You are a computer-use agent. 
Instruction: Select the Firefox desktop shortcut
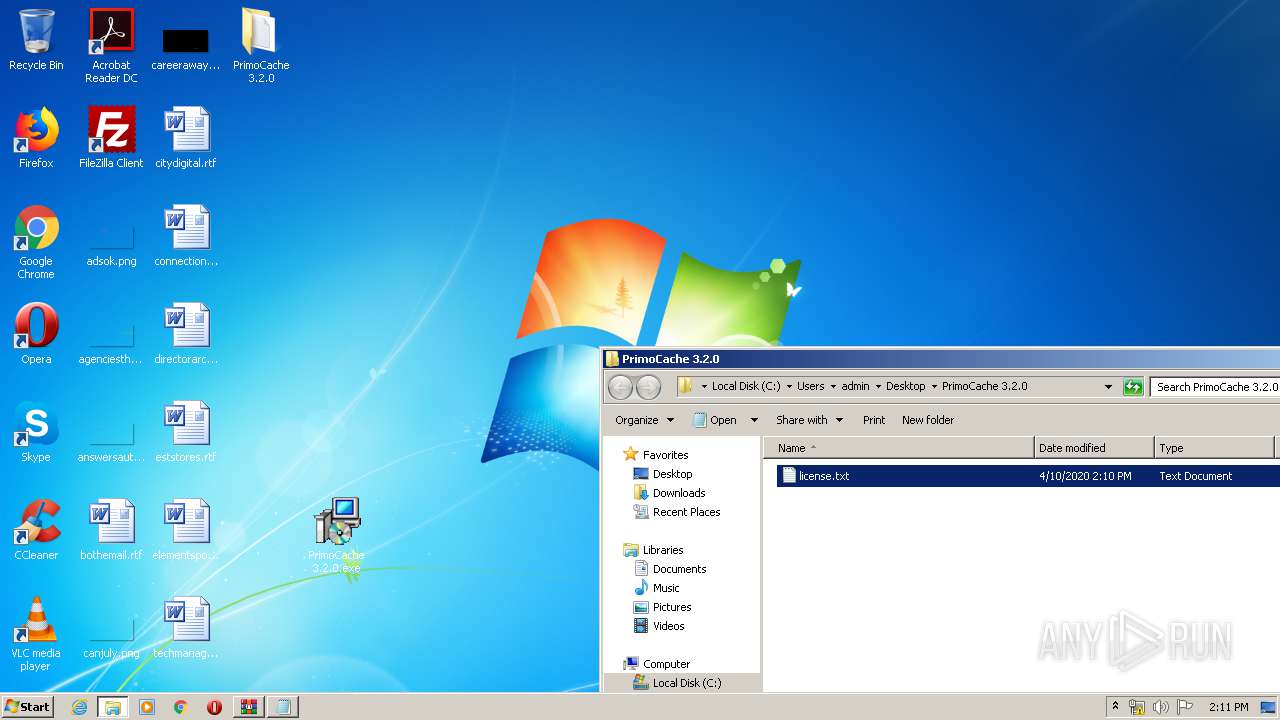point(36,138)
